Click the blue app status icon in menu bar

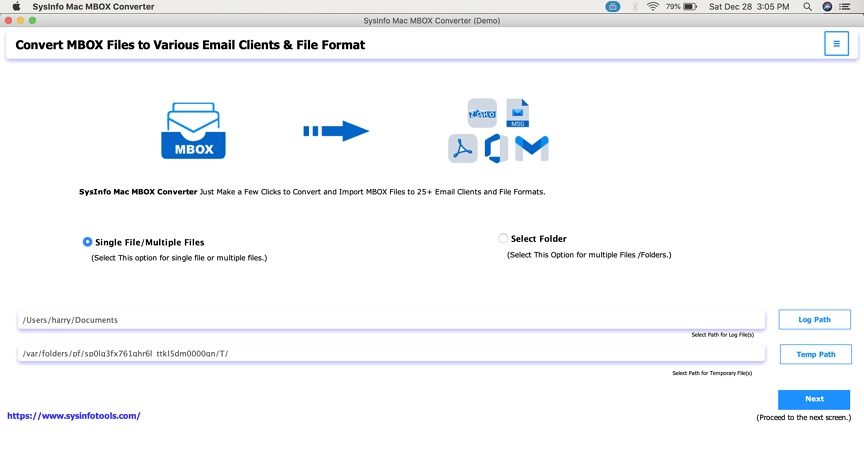click(613, 7)
